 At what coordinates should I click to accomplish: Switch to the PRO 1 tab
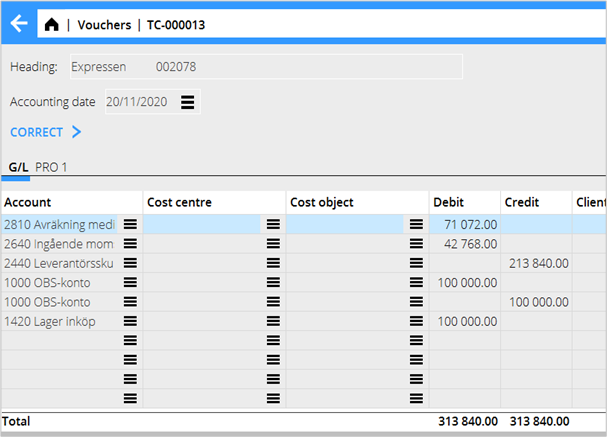tap(51, 167)
